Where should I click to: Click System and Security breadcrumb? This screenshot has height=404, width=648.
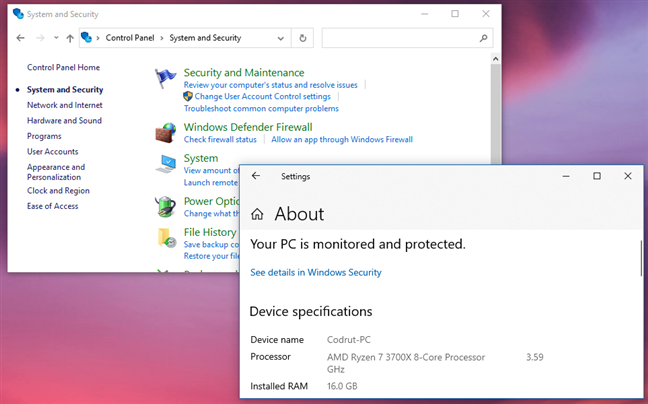pos(205,38)
